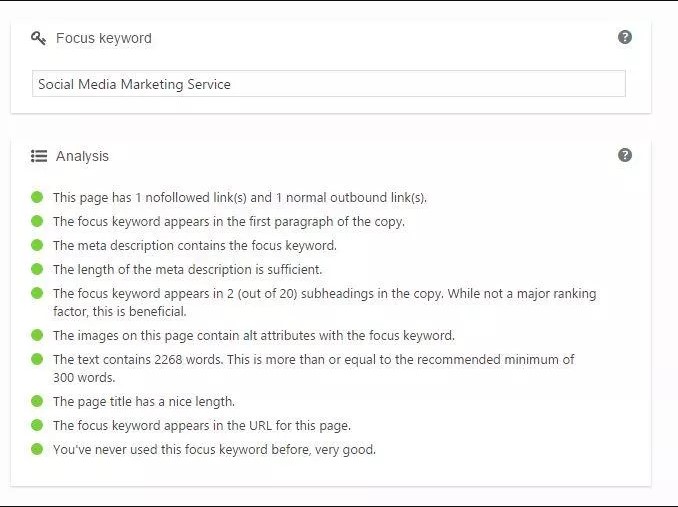678x507 pixels.
Task: Click green bullet for word count result
Action: pyautogui.click(x=37, y=359)
